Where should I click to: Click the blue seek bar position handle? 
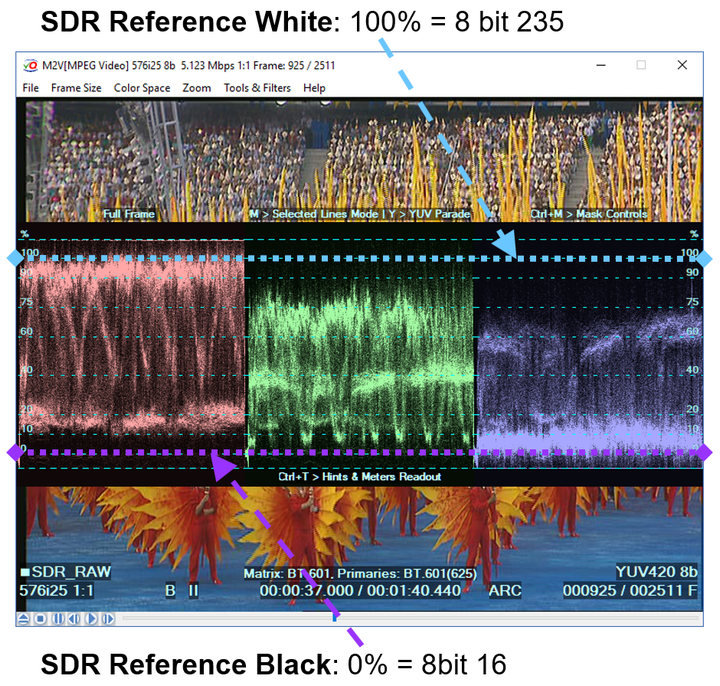click(x=335, y=617)
